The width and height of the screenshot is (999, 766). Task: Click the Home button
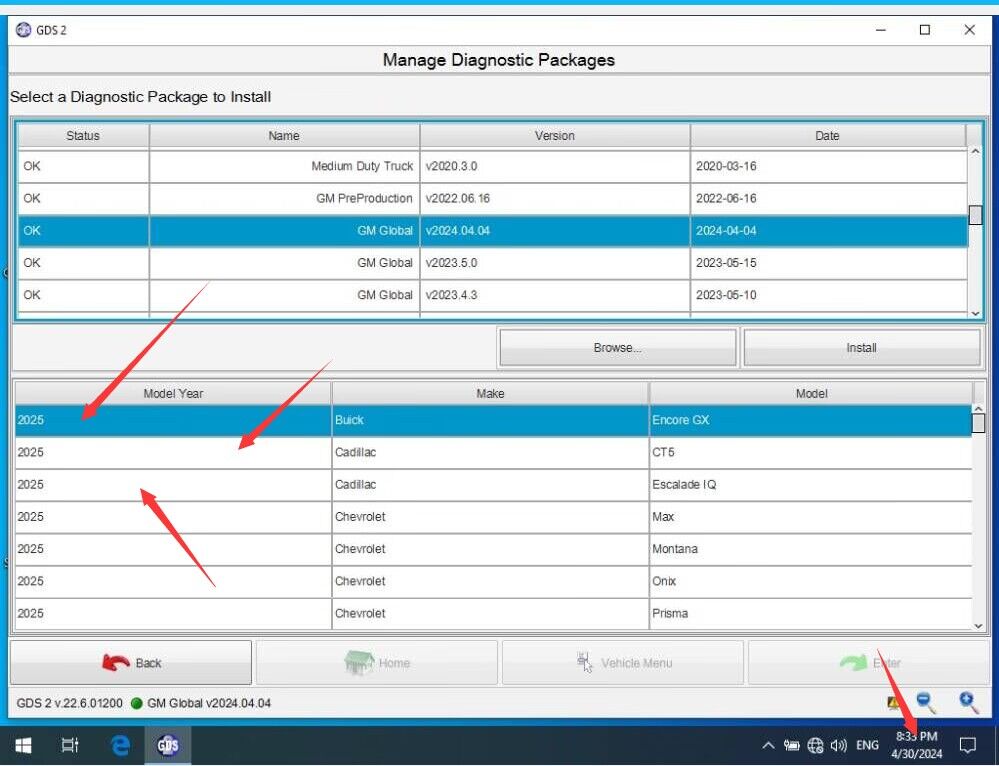377,663
